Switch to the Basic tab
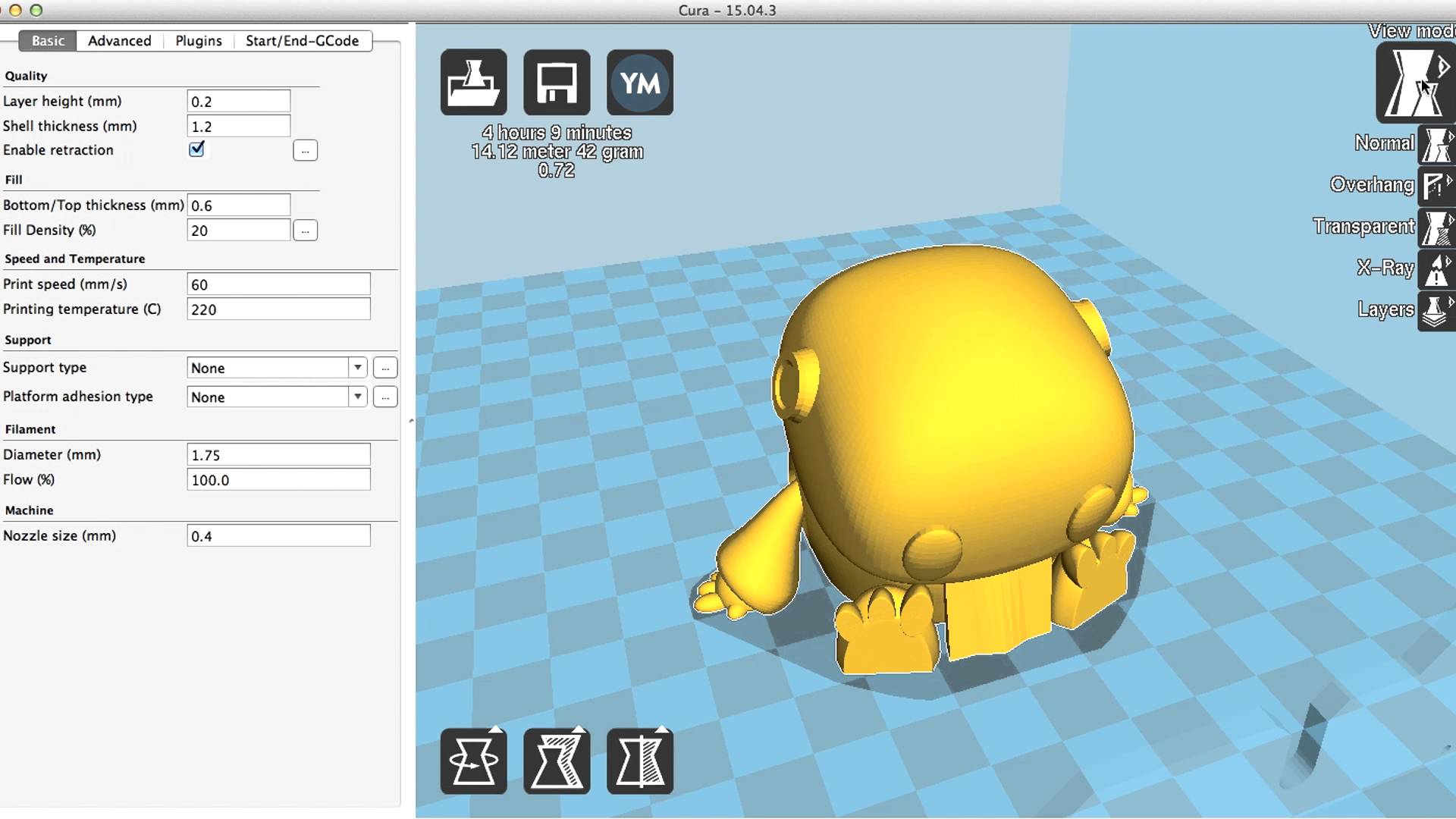 [x=48, y=41]
